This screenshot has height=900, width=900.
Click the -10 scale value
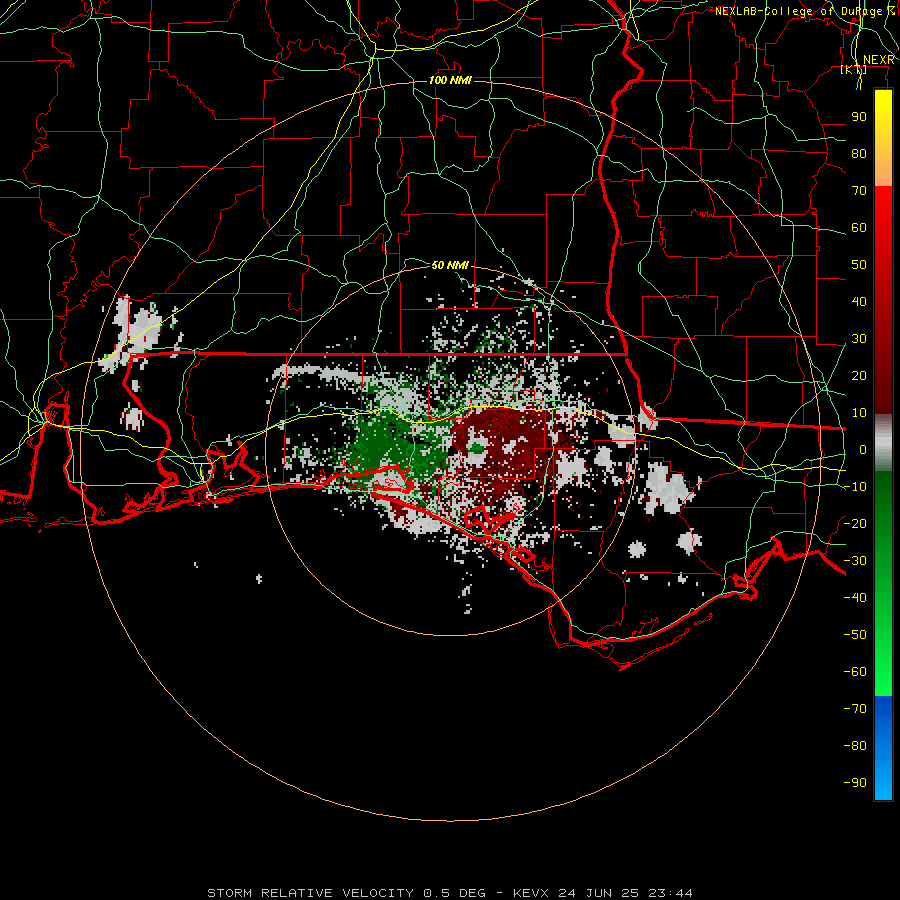[855, 487]
